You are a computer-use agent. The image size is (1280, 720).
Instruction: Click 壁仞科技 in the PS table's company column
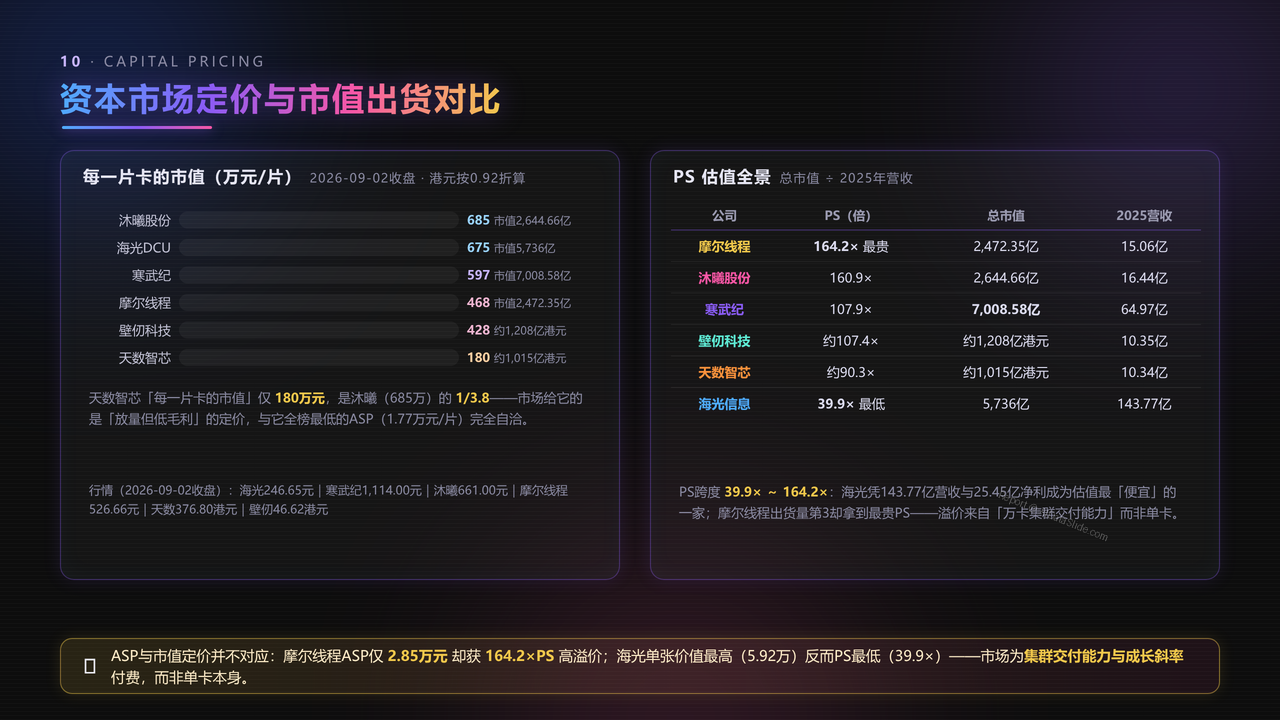(x=724, y=341)
